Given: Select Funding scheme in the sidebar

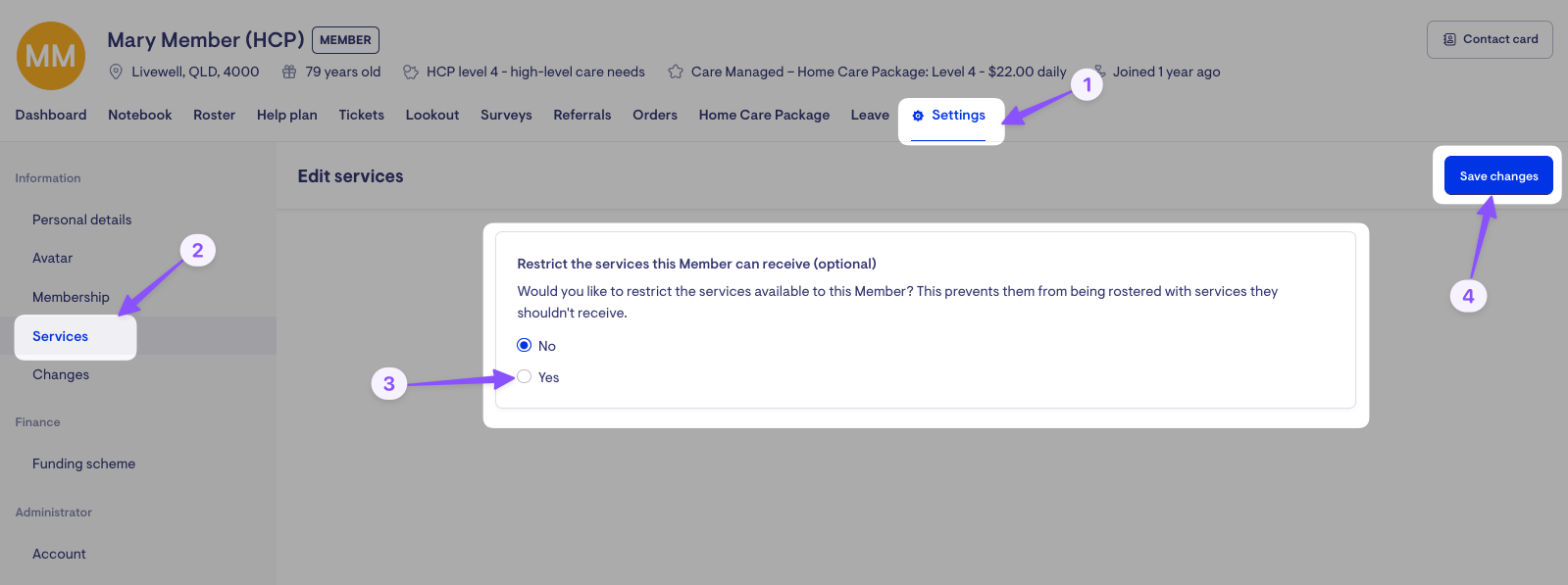Looking at the screenshot, I should tap(83, 463).
